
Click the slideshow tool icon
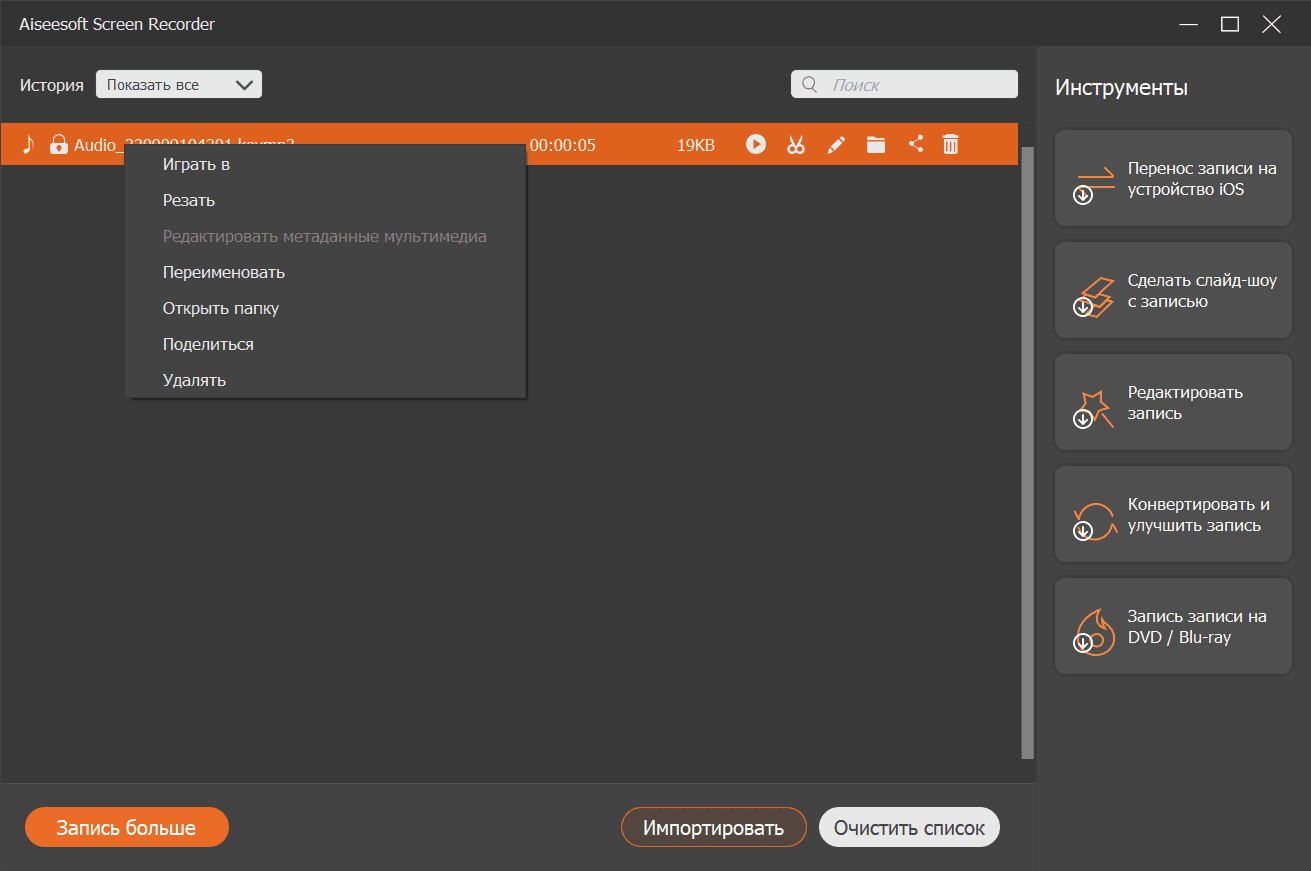pyautogui.click(x=1092, y=297)
